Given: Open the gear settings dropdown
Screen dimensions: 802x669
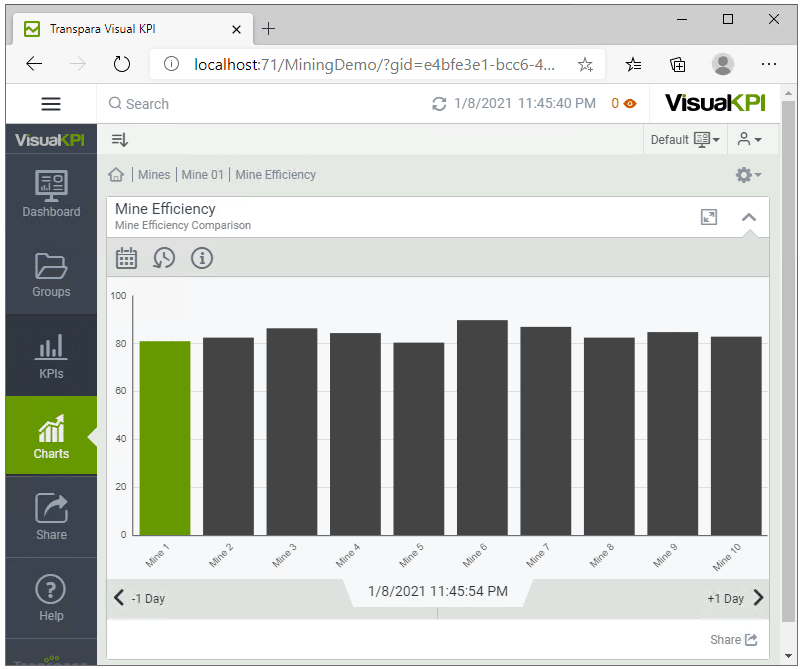Looking at the screenshot, I should point(747,175).
